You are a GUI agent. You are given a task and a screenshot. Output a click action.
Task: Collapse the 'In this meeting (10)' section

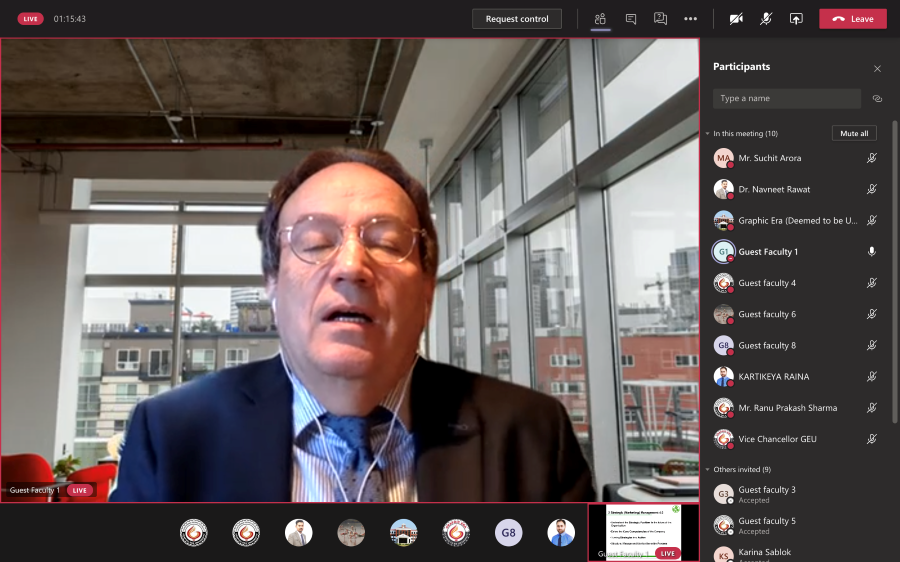pyautogui.click(x=707, y=134)
